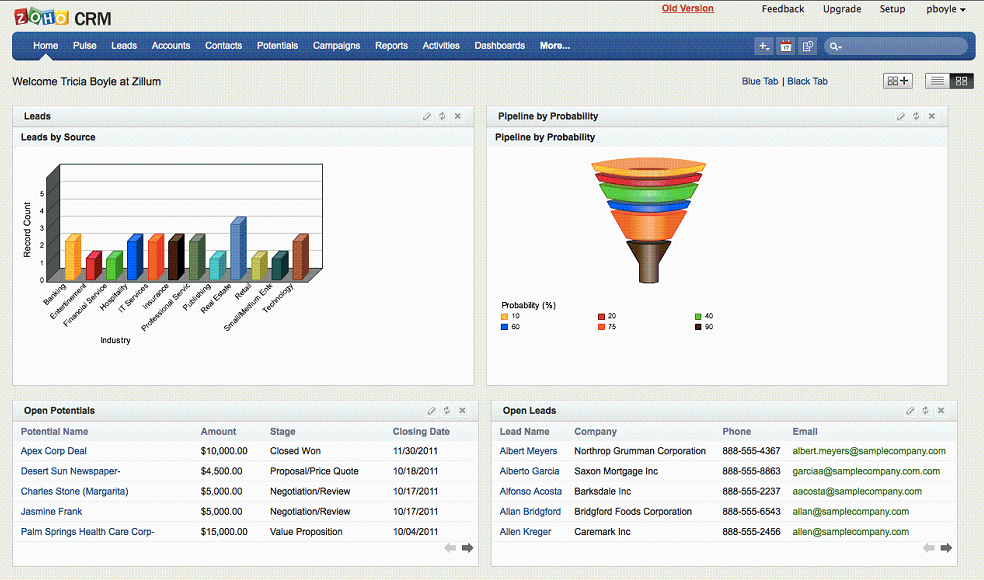The image size is (984, 580).
Task: Go to previous page of Open Potentials
Action: (x=450, y=548)
